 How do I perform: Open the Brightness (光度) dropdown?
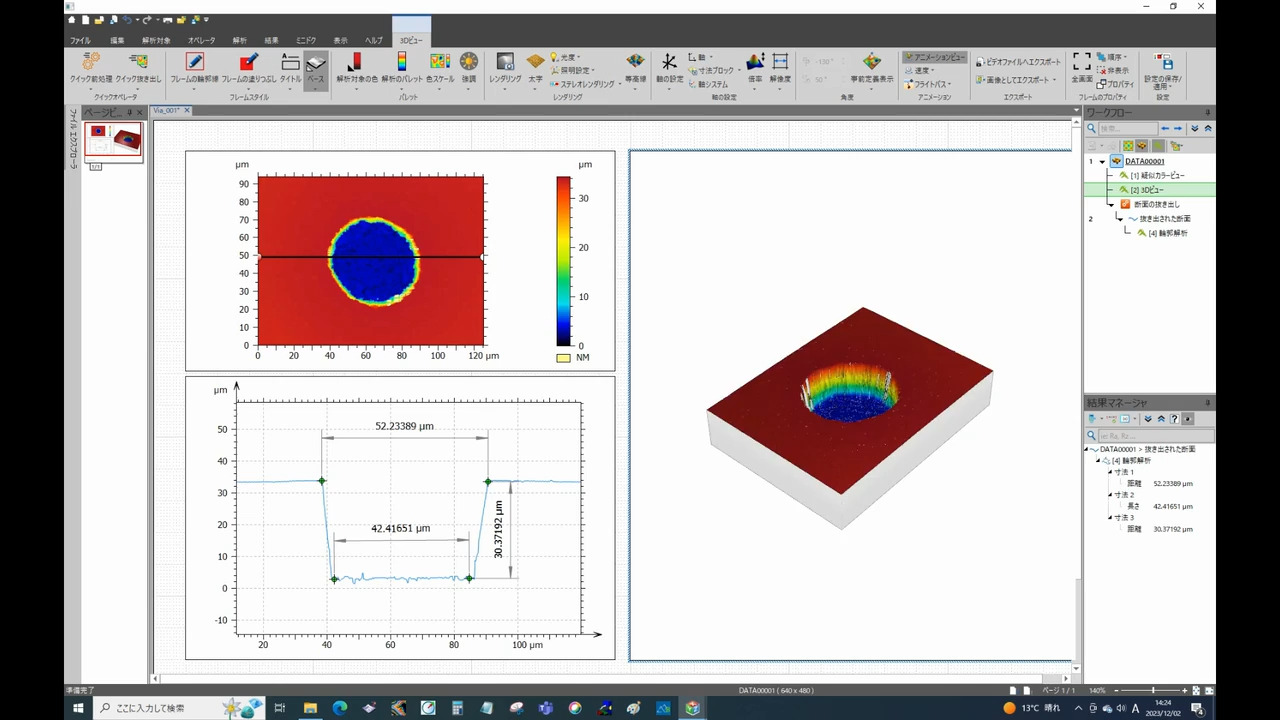(x=565, y=58)
